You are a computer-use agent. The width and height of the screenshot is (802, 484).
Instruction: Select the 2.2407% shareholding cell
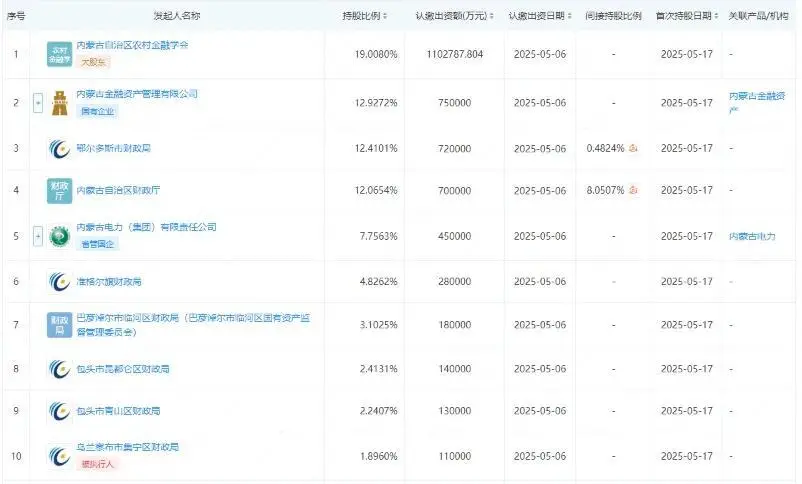click(x=378, y=411)
